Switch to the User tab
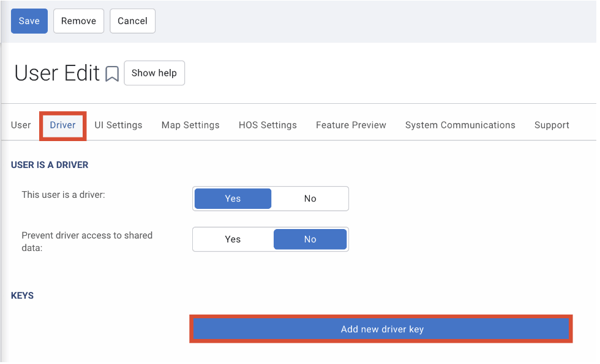The width and height of the screenshot is (600, 364). pyautogui.click(x=21, y=125)
